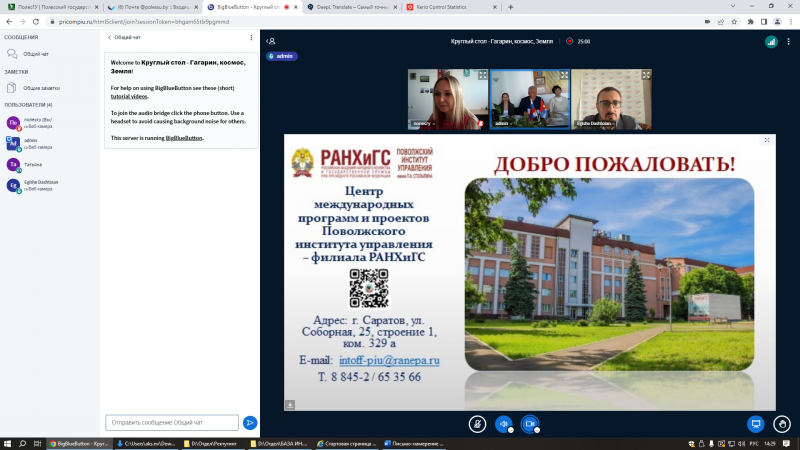The height and width of the screenshot is (450, 800).
Task: Open browser extensions puzzle icon
Action: click(751, 22)
